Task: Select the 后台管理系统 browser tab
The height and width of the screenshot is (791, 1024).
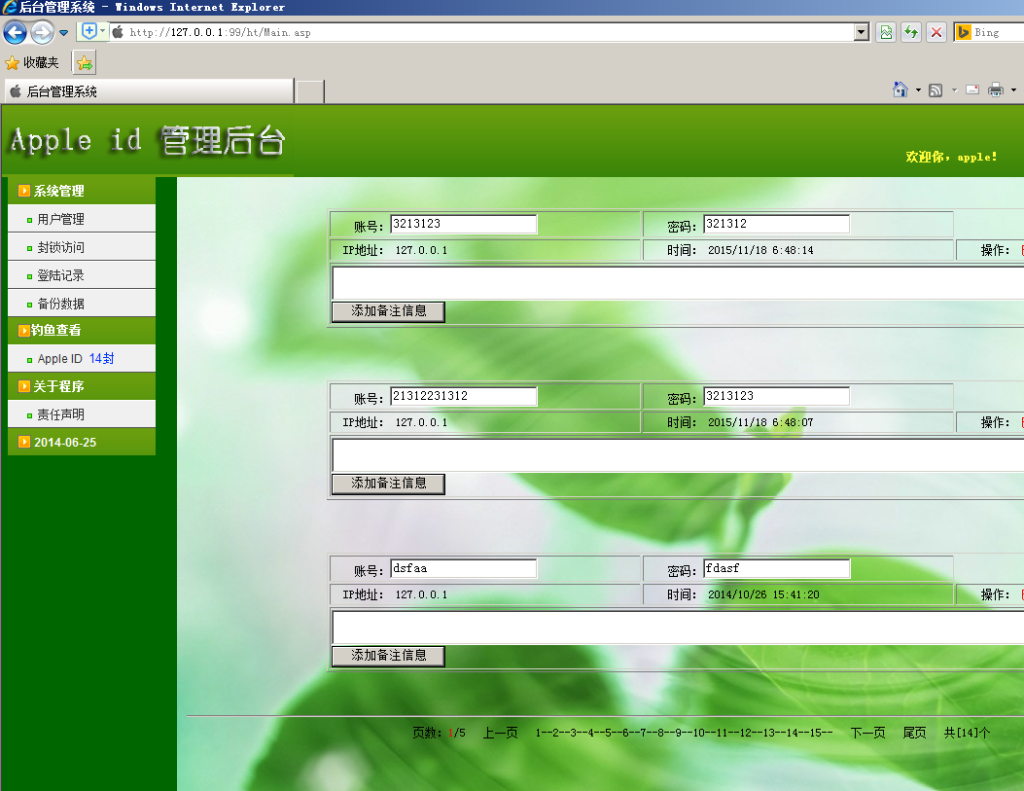Action: tap(149, 91)
